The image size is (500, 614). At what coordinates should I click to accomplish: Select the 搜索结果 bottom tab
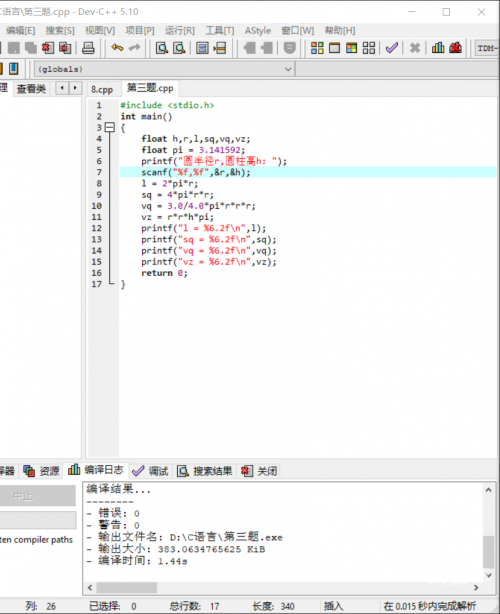204,471
